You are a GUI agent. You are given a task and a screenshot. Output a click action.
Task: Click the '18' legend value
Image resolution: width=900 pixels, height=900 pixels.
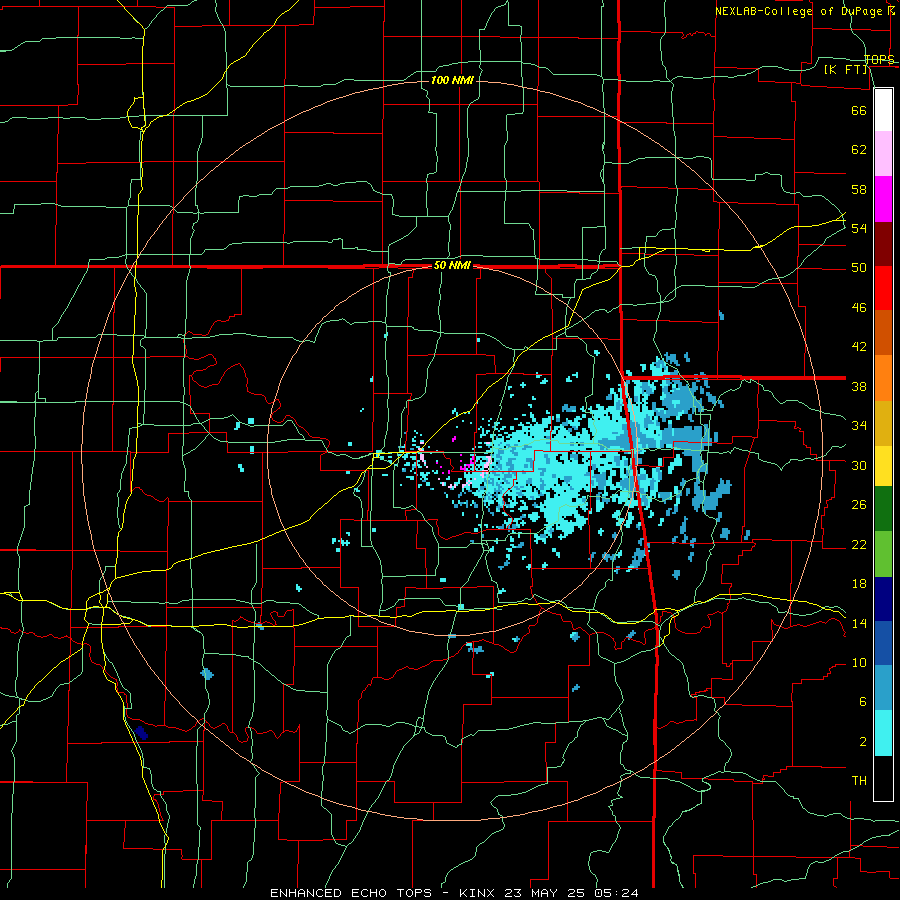859,584
